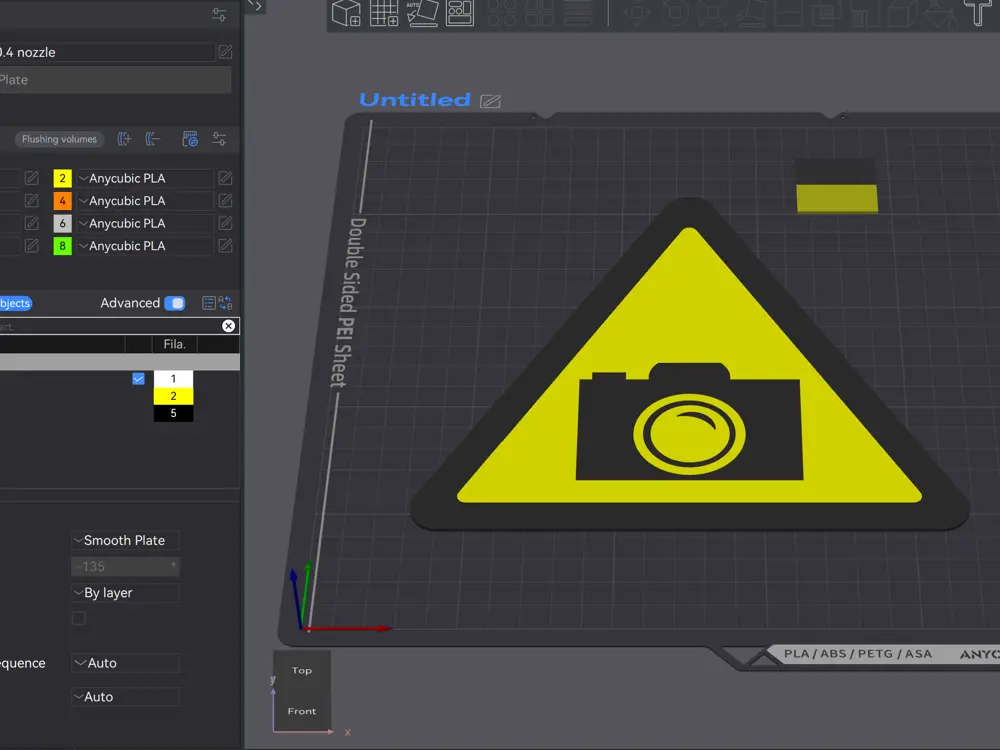Toggle the Advanced mode switch
Viewport: 1000px width, 750px height.
[174, 303]
